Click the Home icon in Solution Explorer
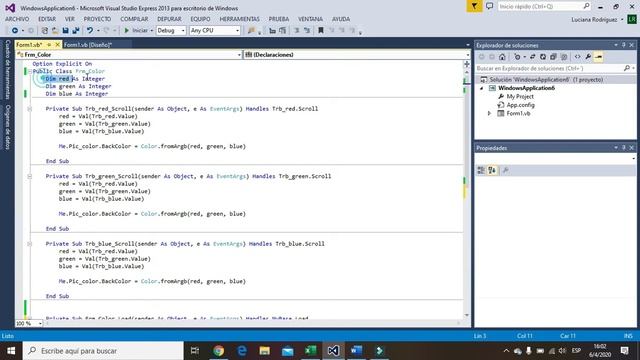640x360 pixels. [502, 57]
